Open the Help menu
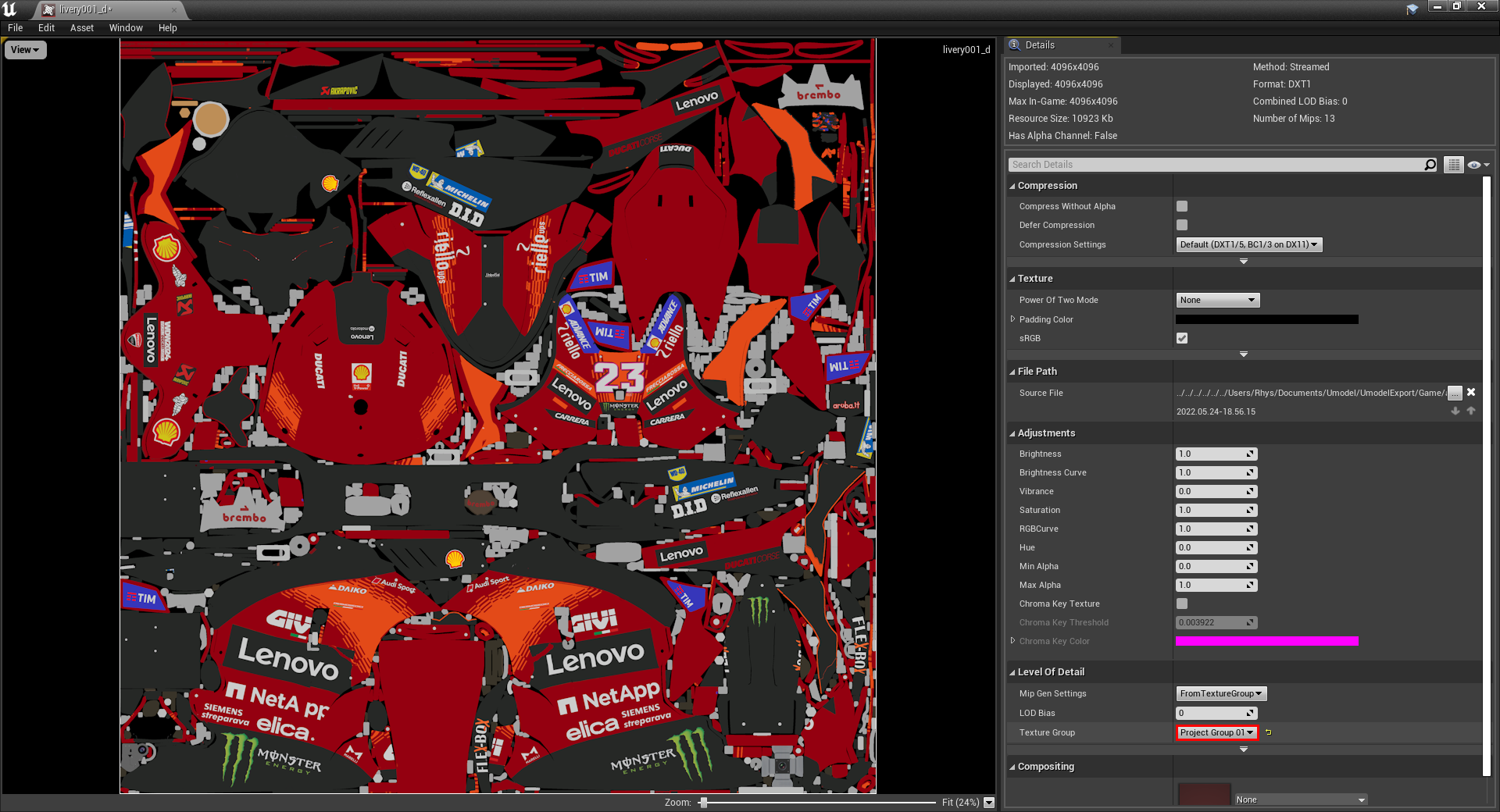1500x812 pixels. pyautogui.click(x=168, y=28)
